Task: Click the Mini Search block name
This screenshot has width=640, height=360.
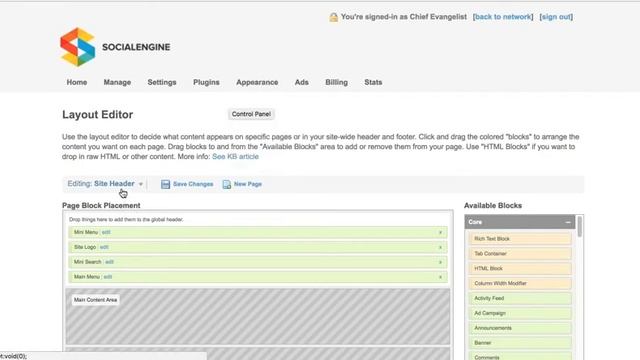Action: (x=87, y=262)
